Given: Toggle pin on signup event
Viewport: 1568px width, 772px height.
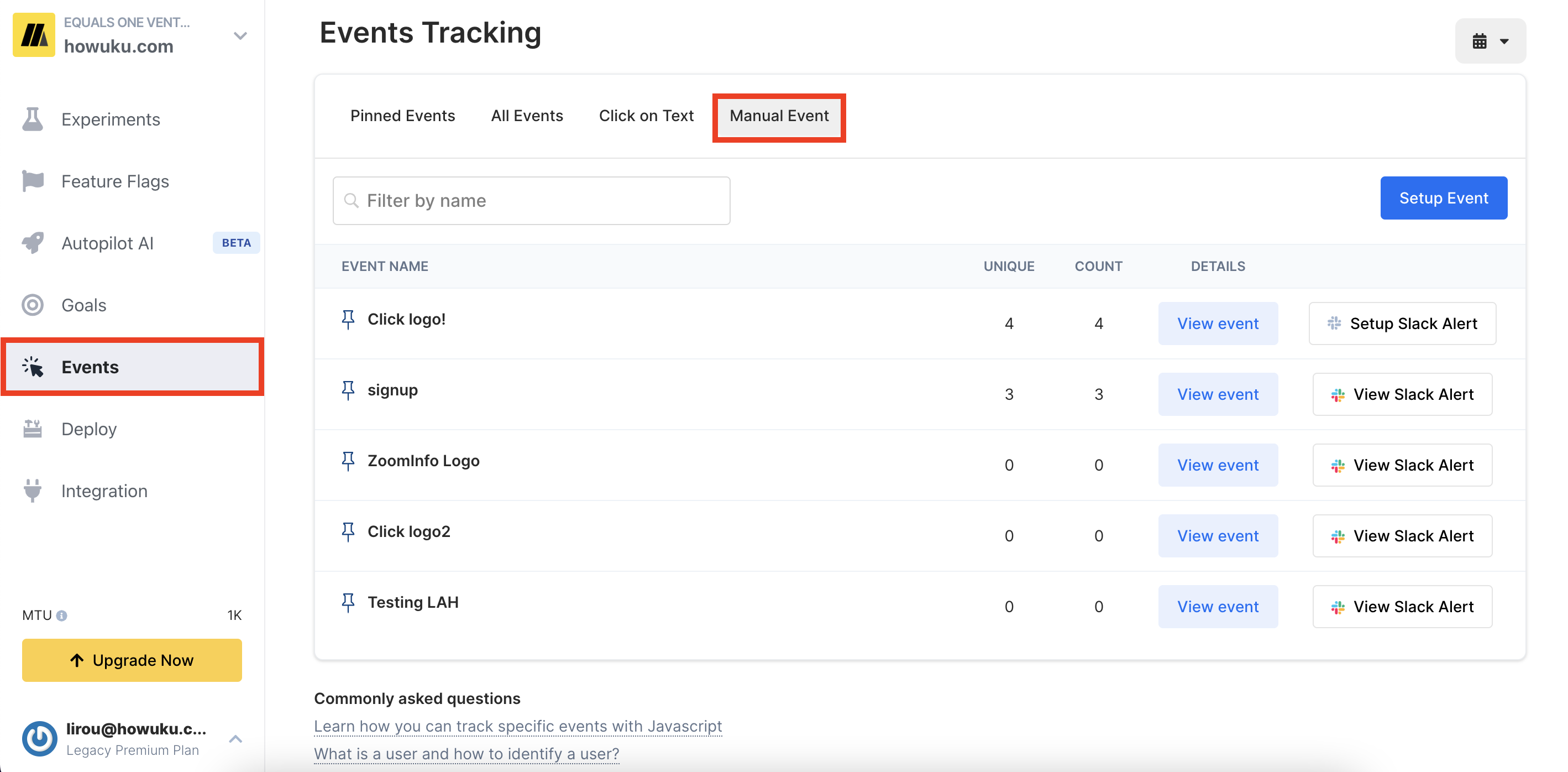Looking at the screenshot, I should coord(348,390).
